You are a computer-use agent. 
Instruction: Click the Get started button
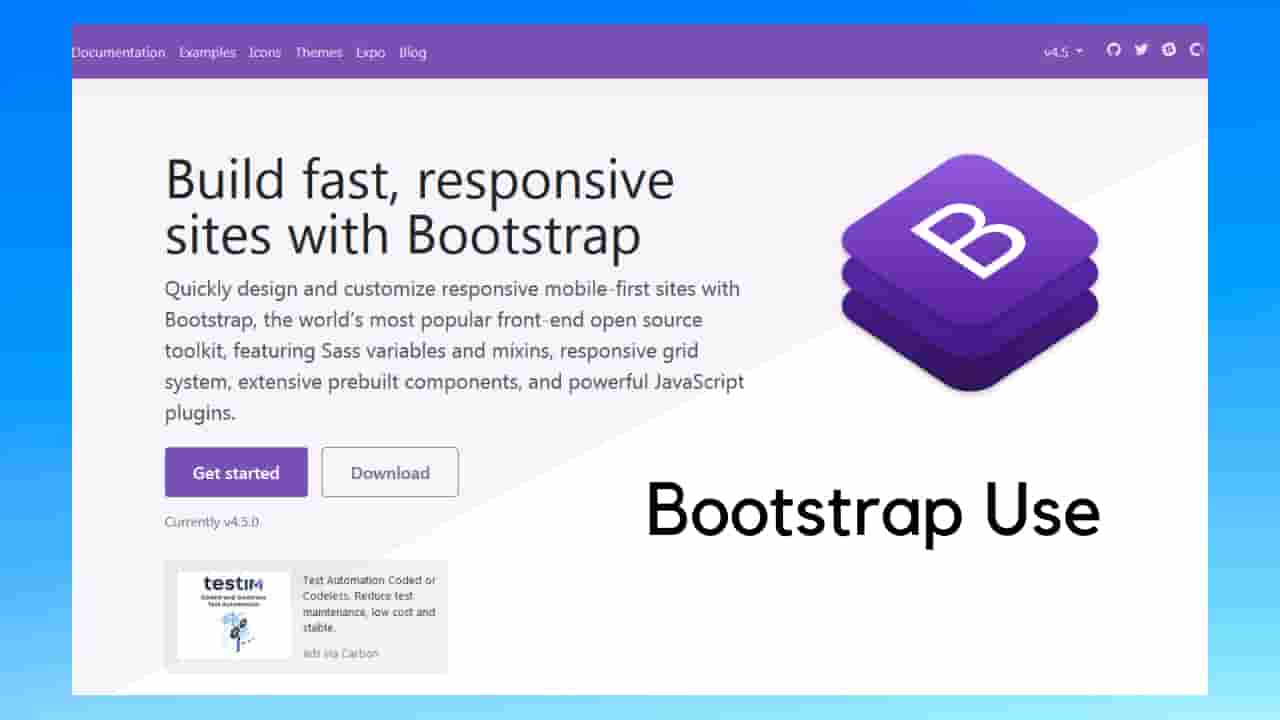point(236,472)
